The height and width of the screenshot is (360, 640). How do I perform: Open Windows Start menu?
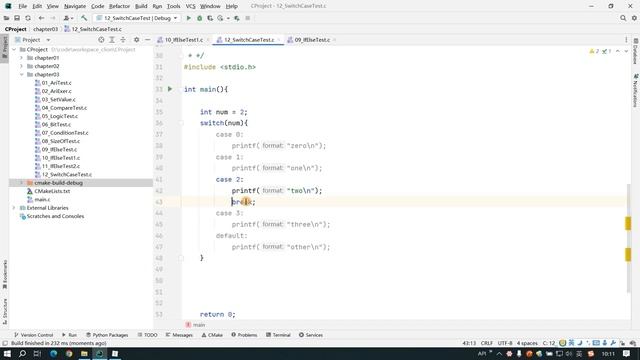pos(7,353)
